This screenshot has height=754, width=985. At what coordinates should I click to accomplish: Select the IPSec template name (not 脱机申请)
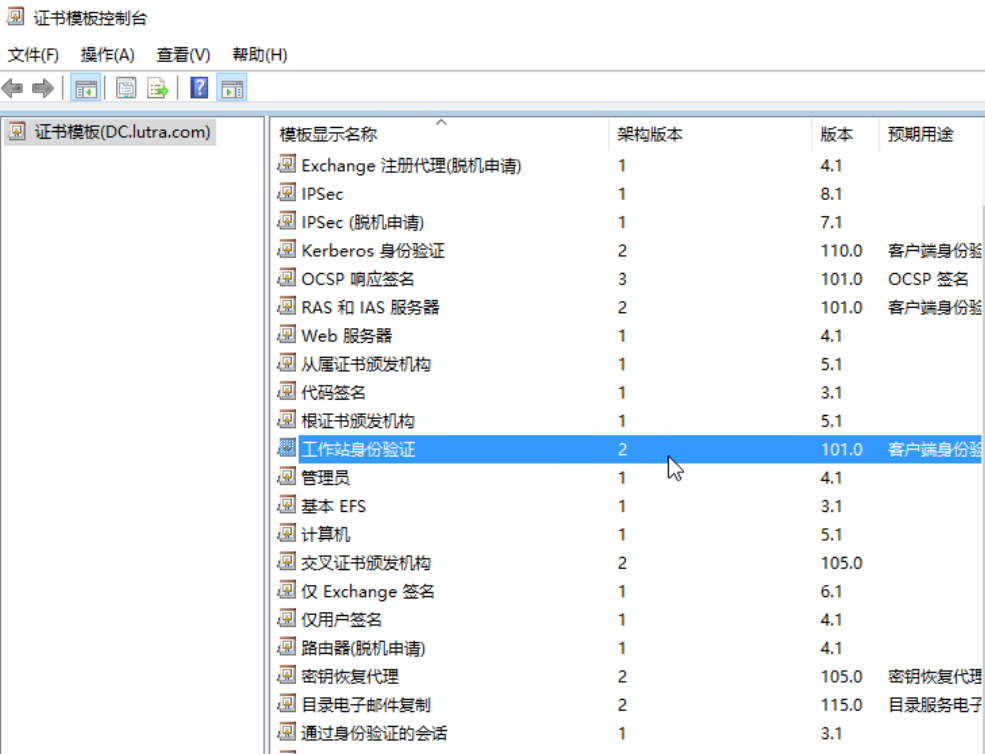point(322,194)
